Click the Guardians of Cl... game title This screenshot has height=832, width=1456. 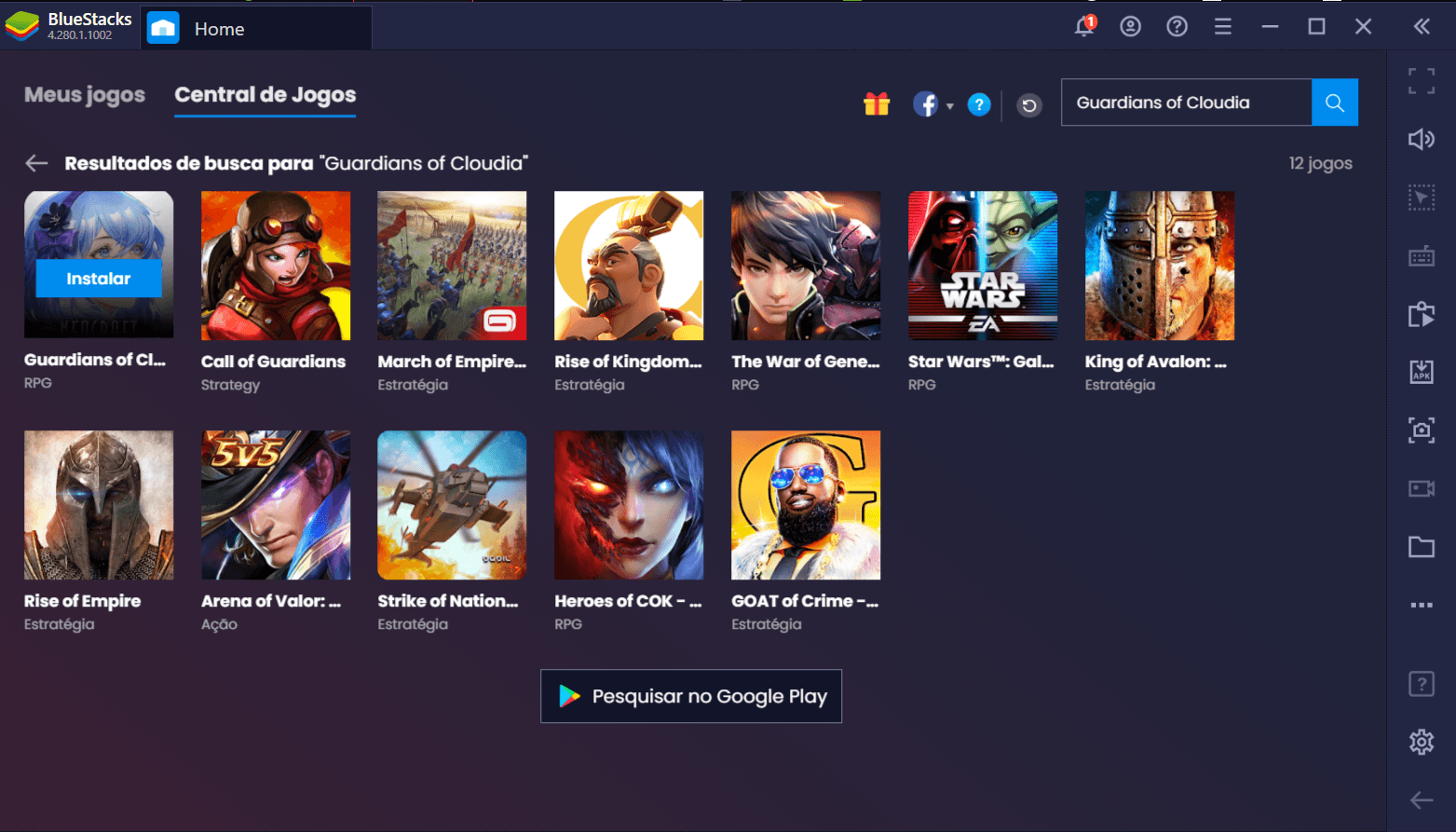coord(95,360)
